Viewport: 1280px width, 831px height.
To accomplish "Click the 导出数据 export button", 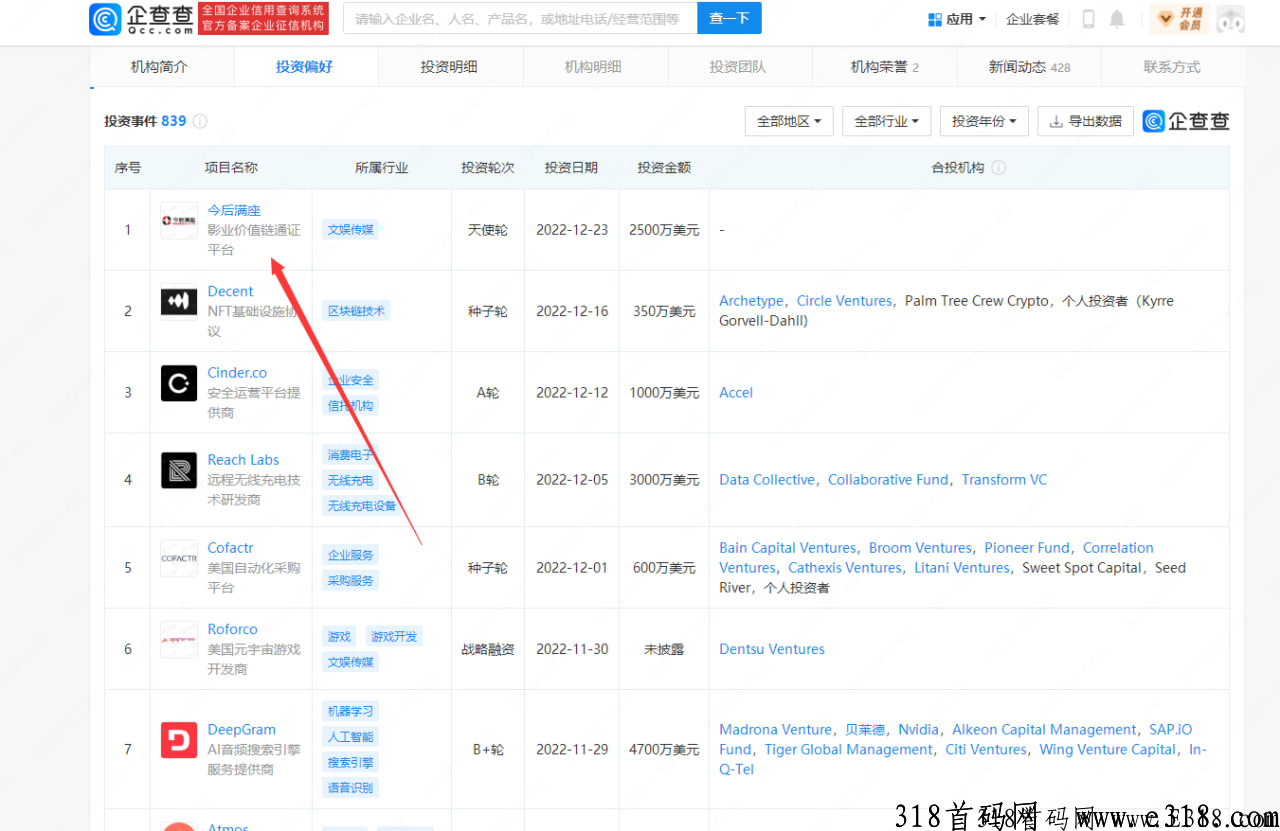I will [x=1086, y=121].
